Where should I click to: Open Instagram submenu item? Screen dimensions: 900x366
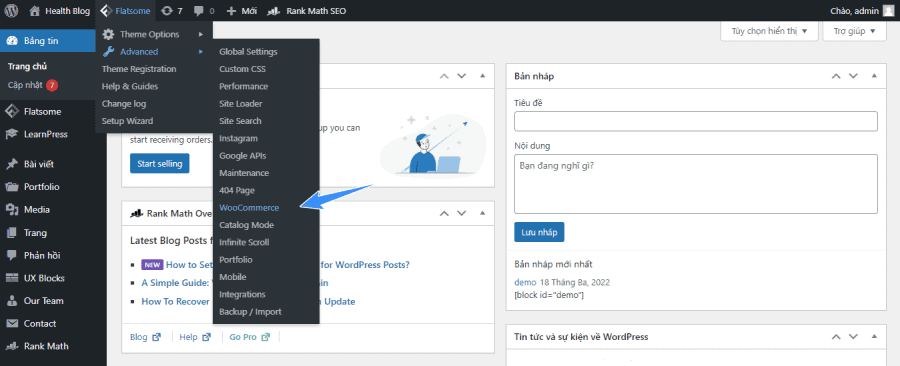pyautogui.click(x=238, y=138)
